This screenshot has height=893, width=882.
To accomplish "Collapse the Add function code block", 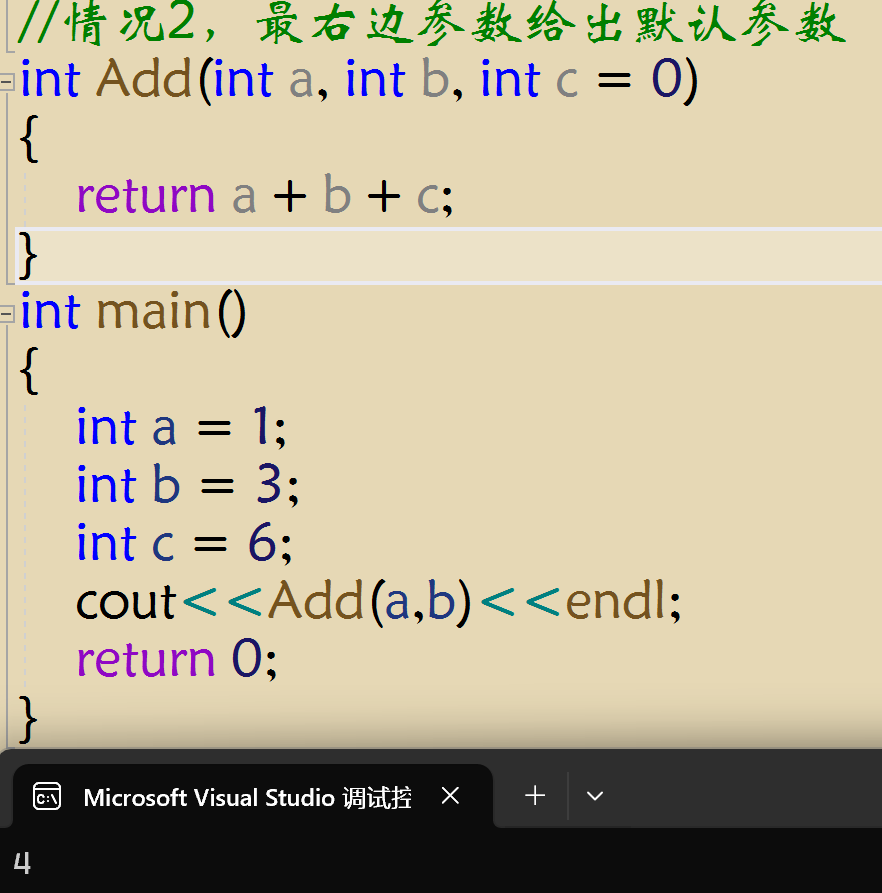I will (x=5, y=81).
